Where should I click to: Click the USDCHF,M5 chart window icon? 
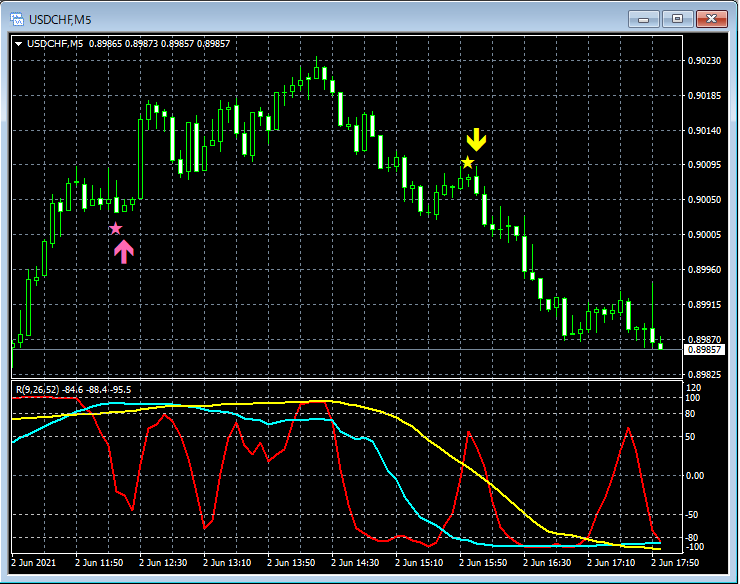[x=17, y=19]
